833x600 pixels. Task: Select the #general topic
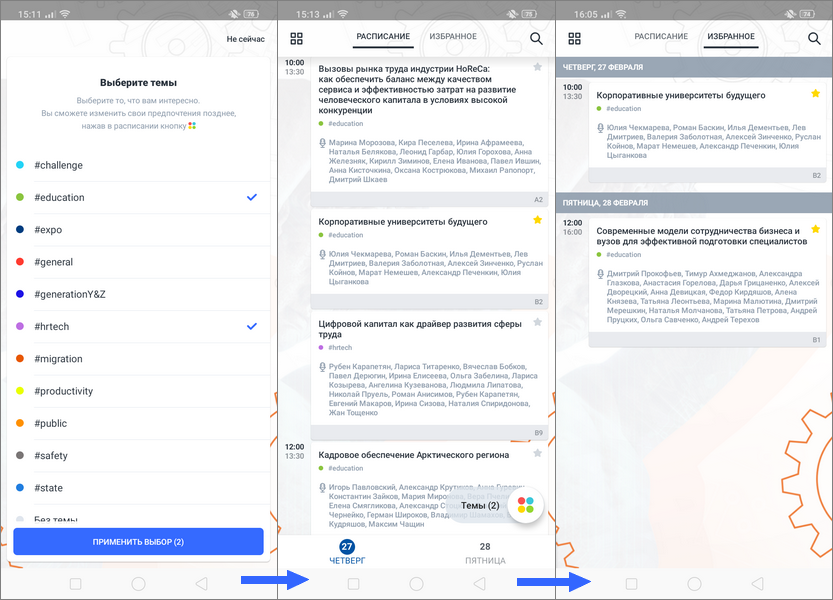click(138, 262)
